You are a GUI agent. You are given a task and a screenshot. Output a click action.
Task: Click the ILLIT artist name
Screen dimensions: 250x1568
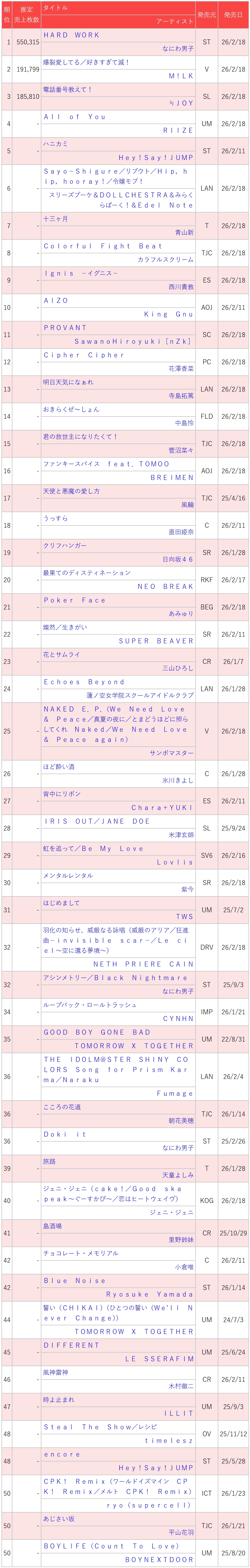click(x=178, y=1413)
